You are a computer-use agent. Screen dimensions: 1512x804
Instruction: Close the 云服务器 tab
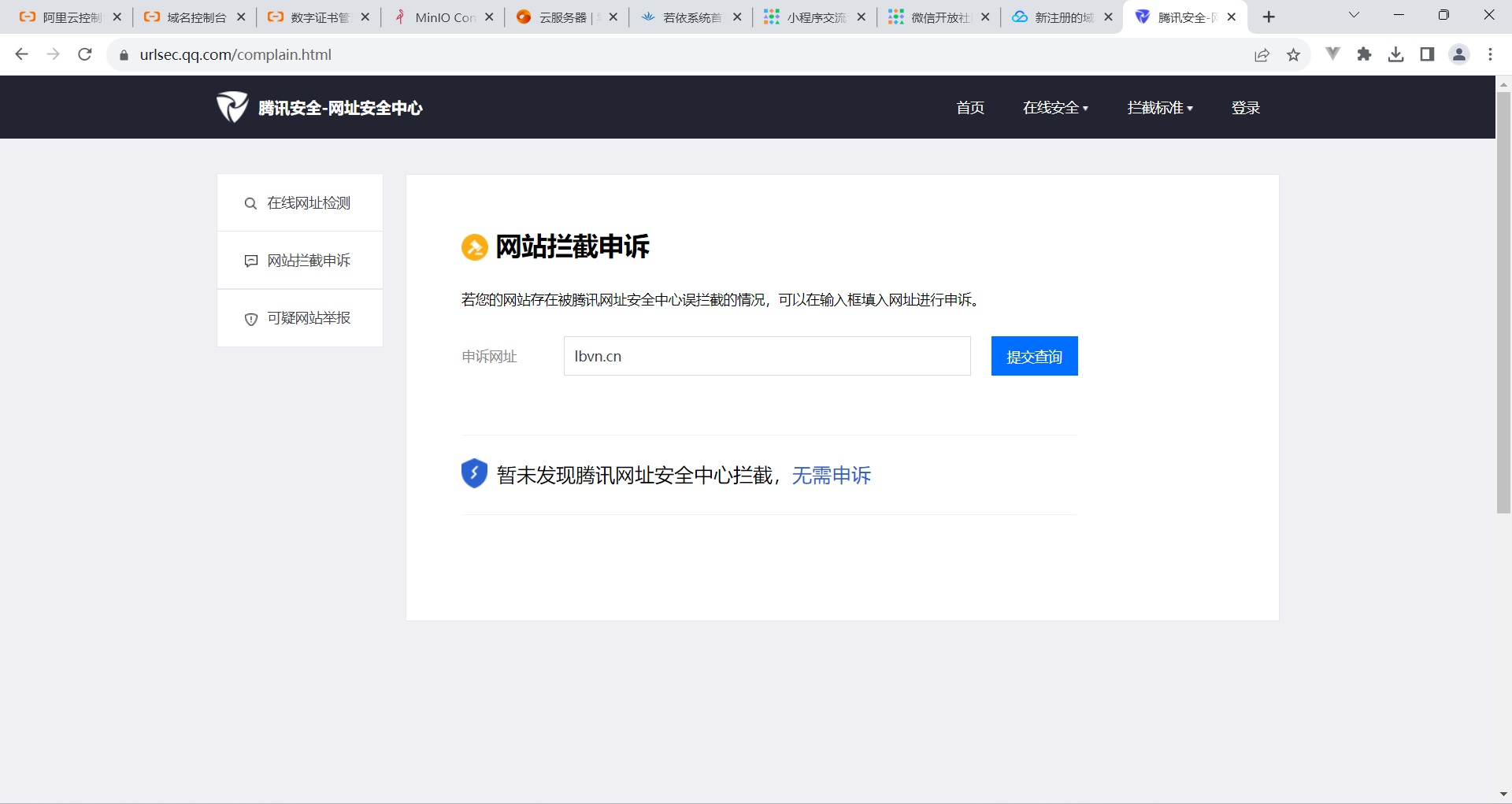(x=613, y=17)
